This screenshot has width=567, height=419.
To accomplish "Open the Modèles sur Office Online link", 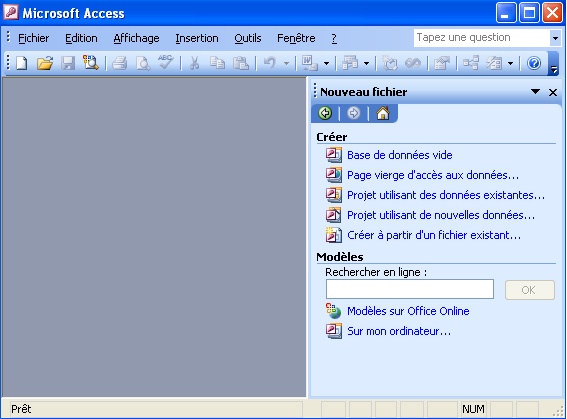I will pyautogui.click(x=408, y=311).
